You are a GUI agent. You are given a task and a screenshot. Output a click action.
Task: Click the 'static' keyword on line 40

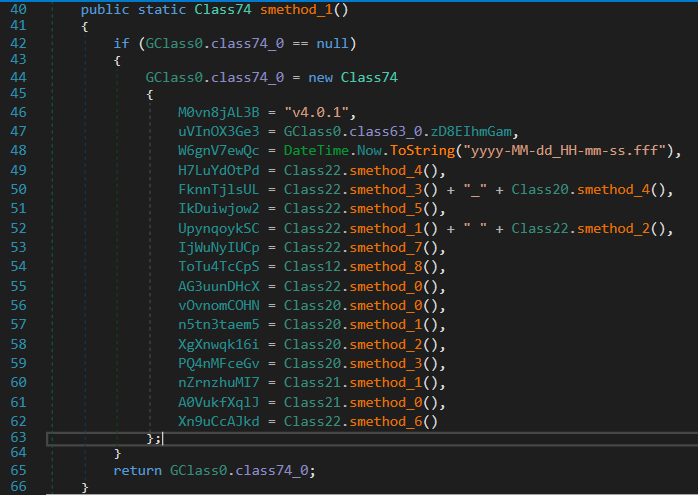point(162,9)
